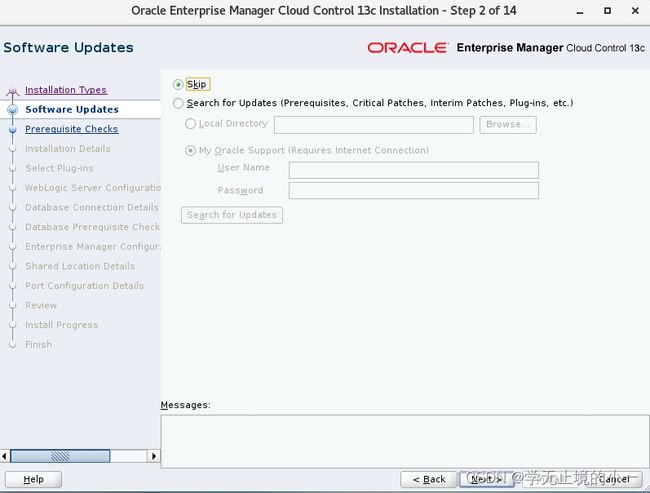Click the sidebar horizontal scrollbar thumb
The image size is (650, 493).
pos(60,456)
